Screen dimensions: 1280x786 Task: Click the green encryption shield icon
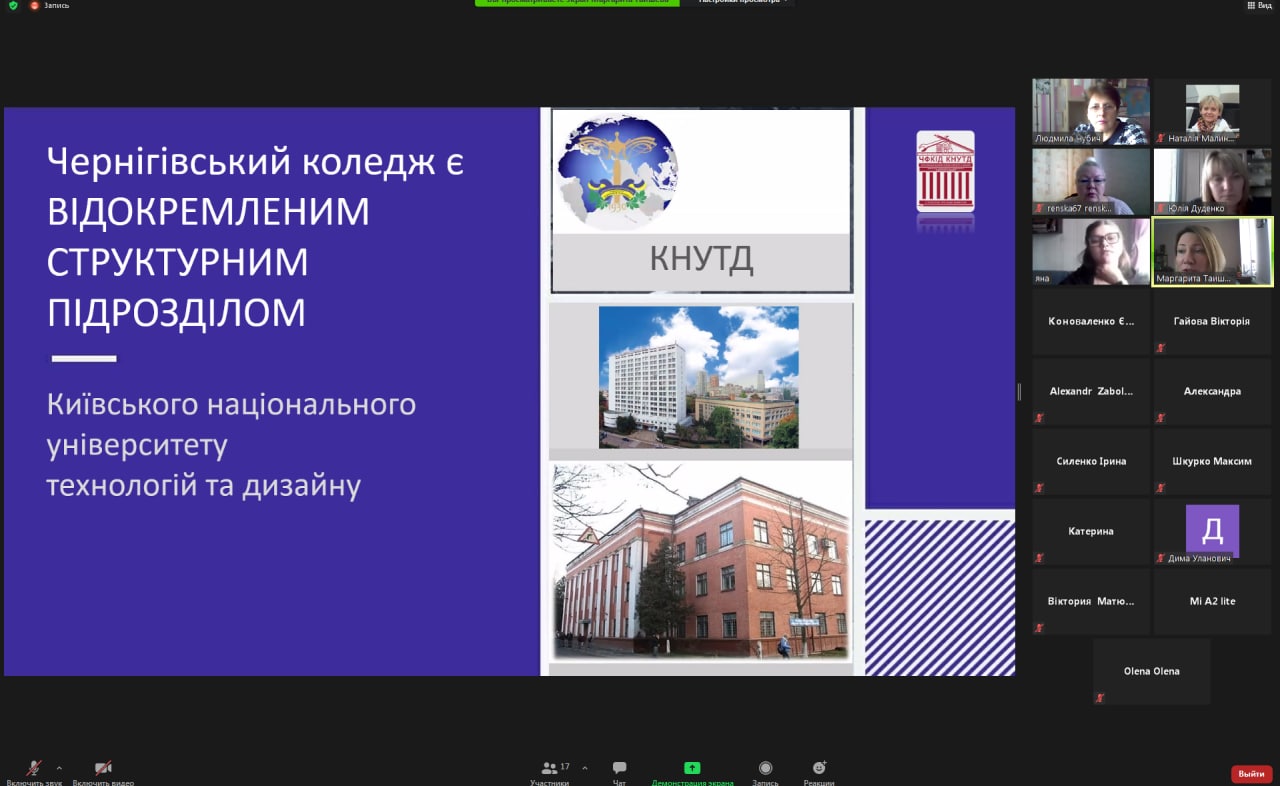(13, 5)
